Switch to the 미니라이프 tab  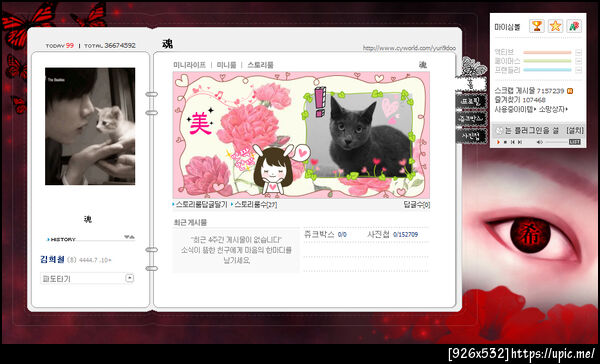pyautogui.click(x=189, y=65)
